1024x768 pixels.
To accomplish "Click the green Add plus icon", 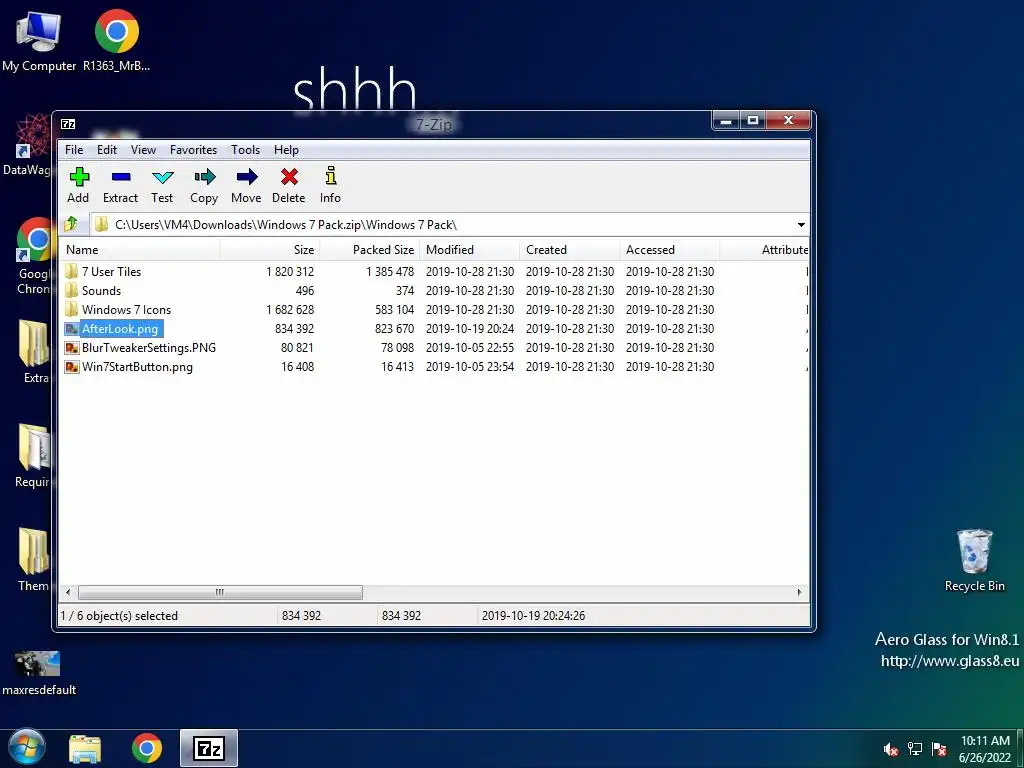I will [79, 176].
